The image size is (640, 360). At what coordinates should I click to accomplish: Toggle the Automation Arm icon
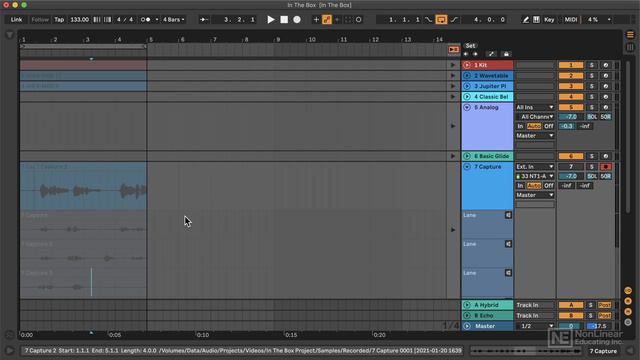click(327, 19)
